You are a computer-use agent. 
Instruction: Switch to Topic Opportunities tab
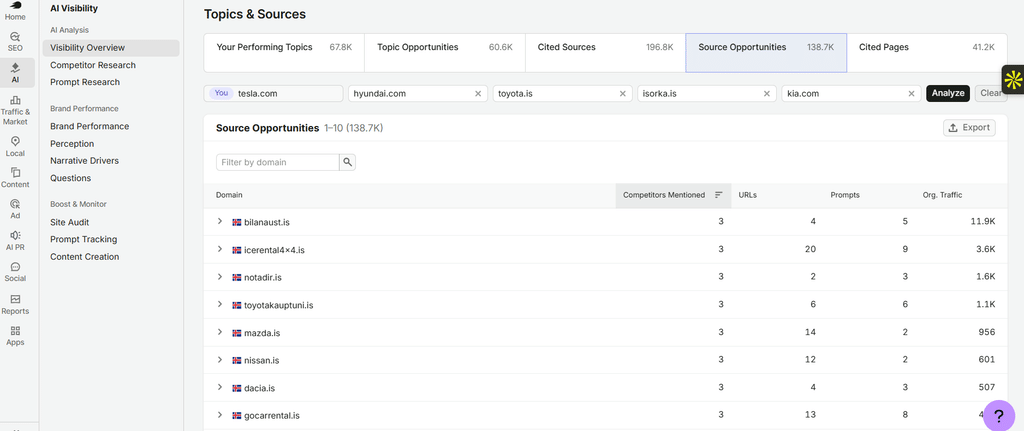(x=445, y=53)
